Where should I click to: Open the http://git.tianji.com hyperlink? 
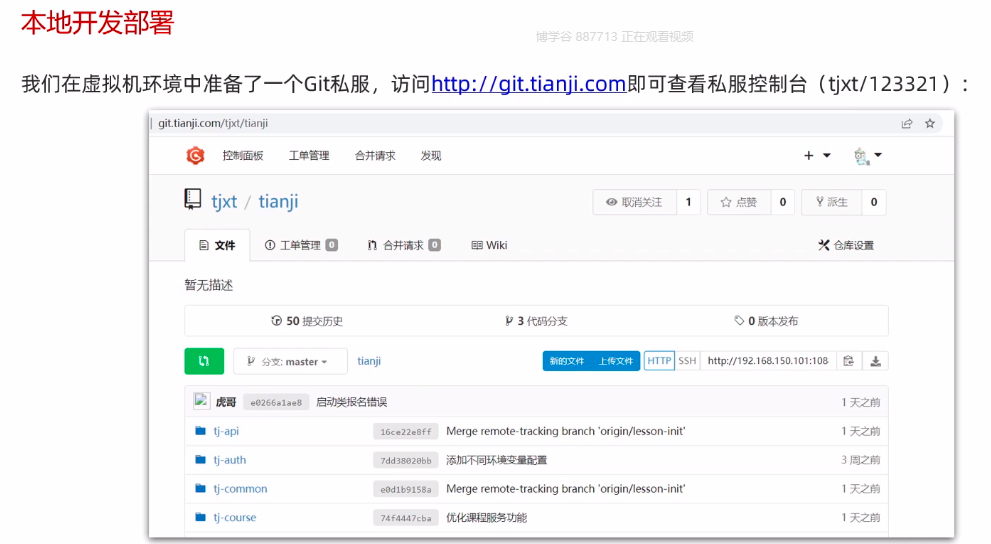coord(528,83)
